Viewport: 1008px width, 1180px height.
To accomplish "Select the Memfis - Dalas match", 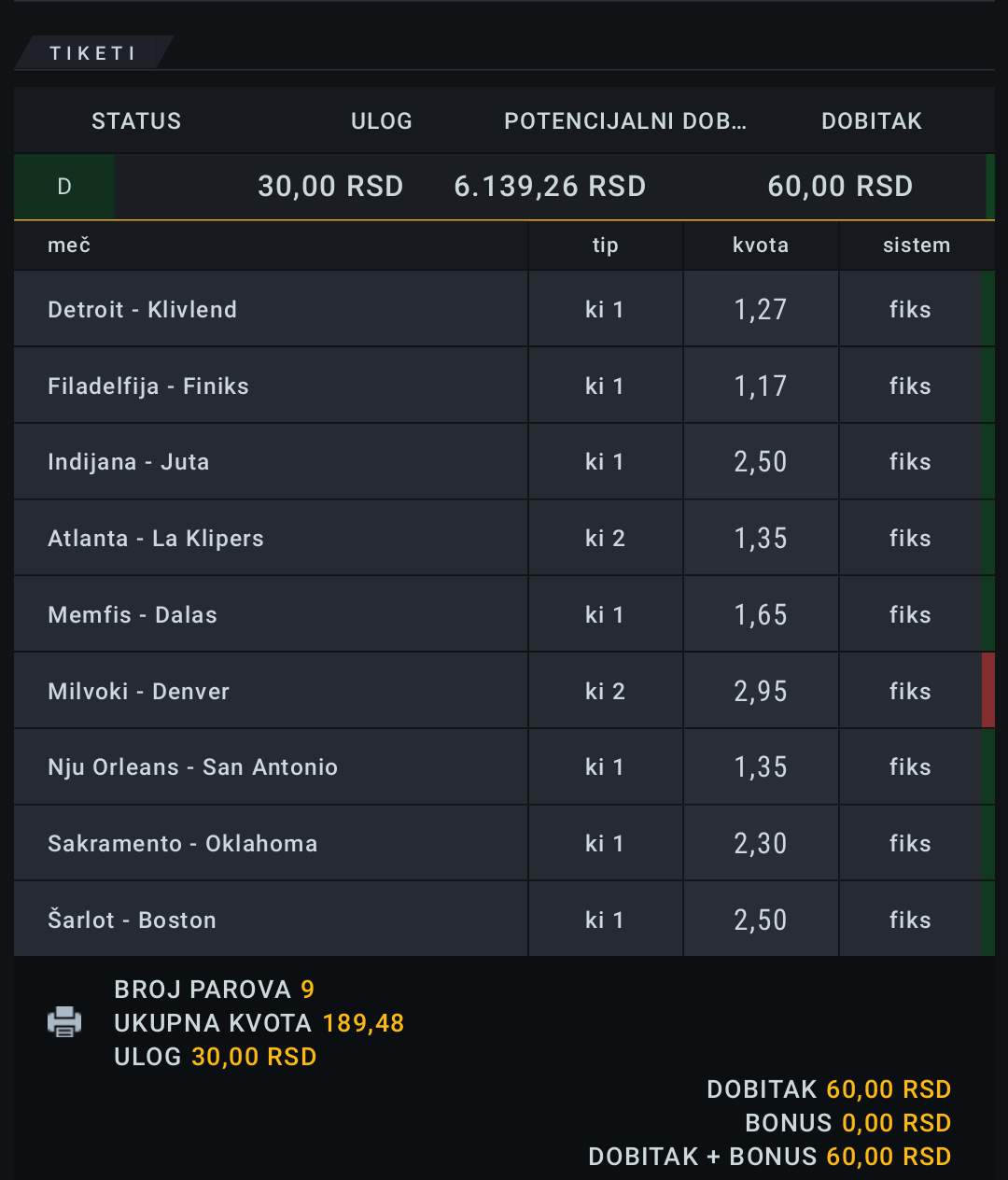I will [x=133, y=615].
